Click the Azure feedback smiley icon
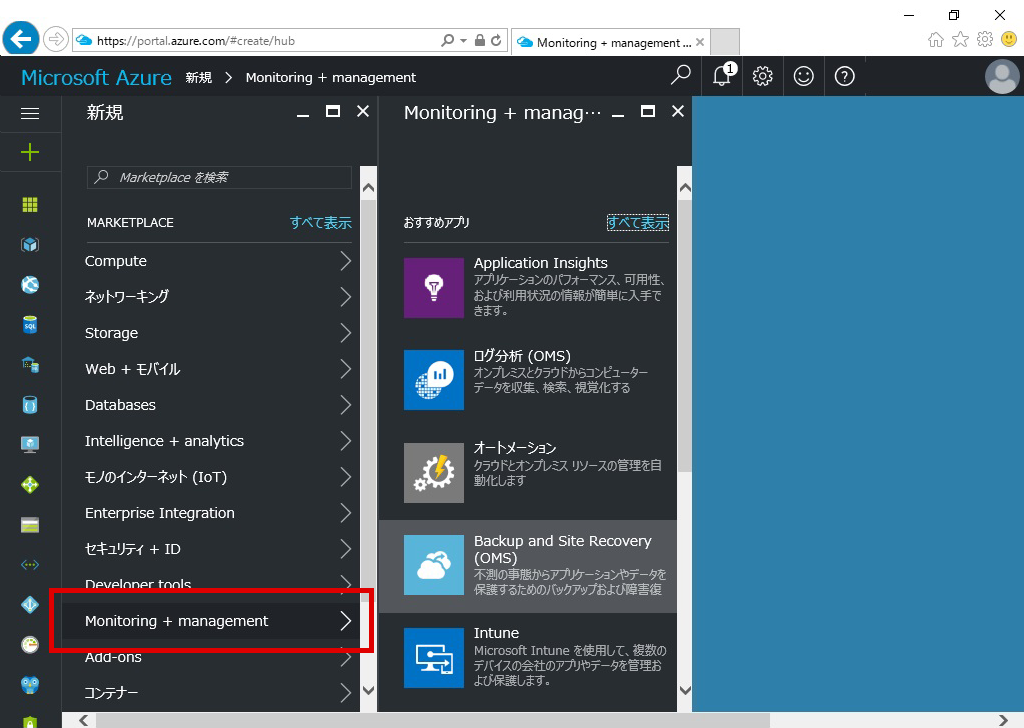 803,76
